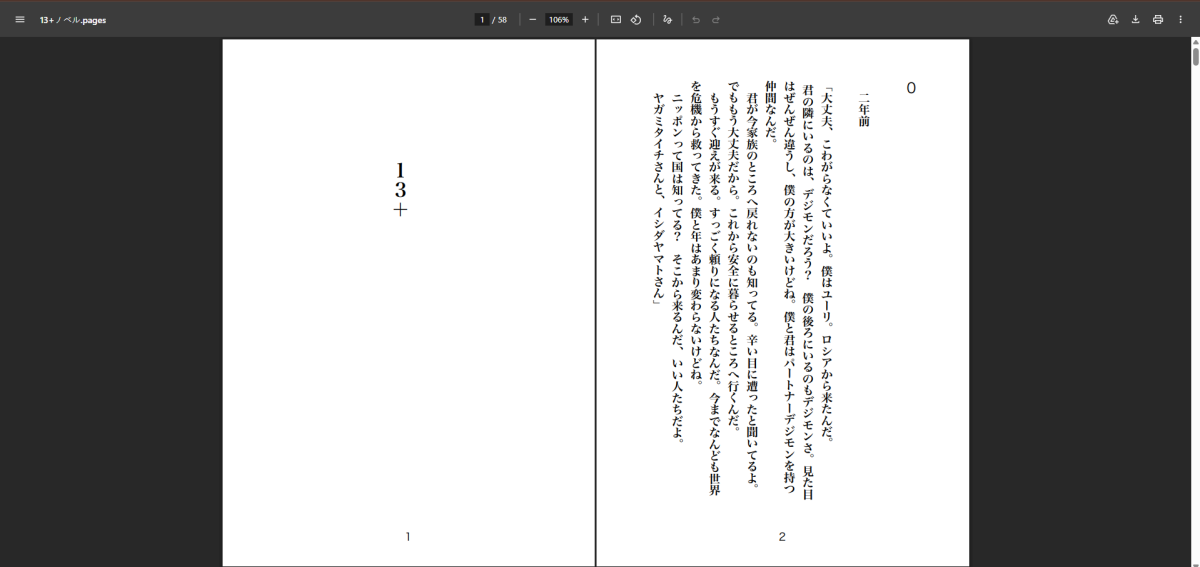
Task: Download the PDF file
Action: (1136, 19)
